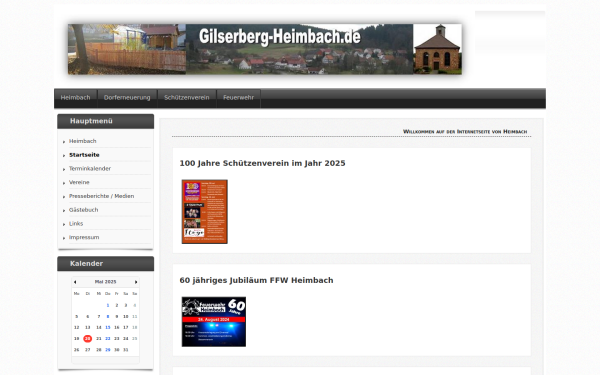Image resolution: width=600 pixels, height=375 pixels.
Task: Click the church photo in header banner
Action: pos(437,49)
